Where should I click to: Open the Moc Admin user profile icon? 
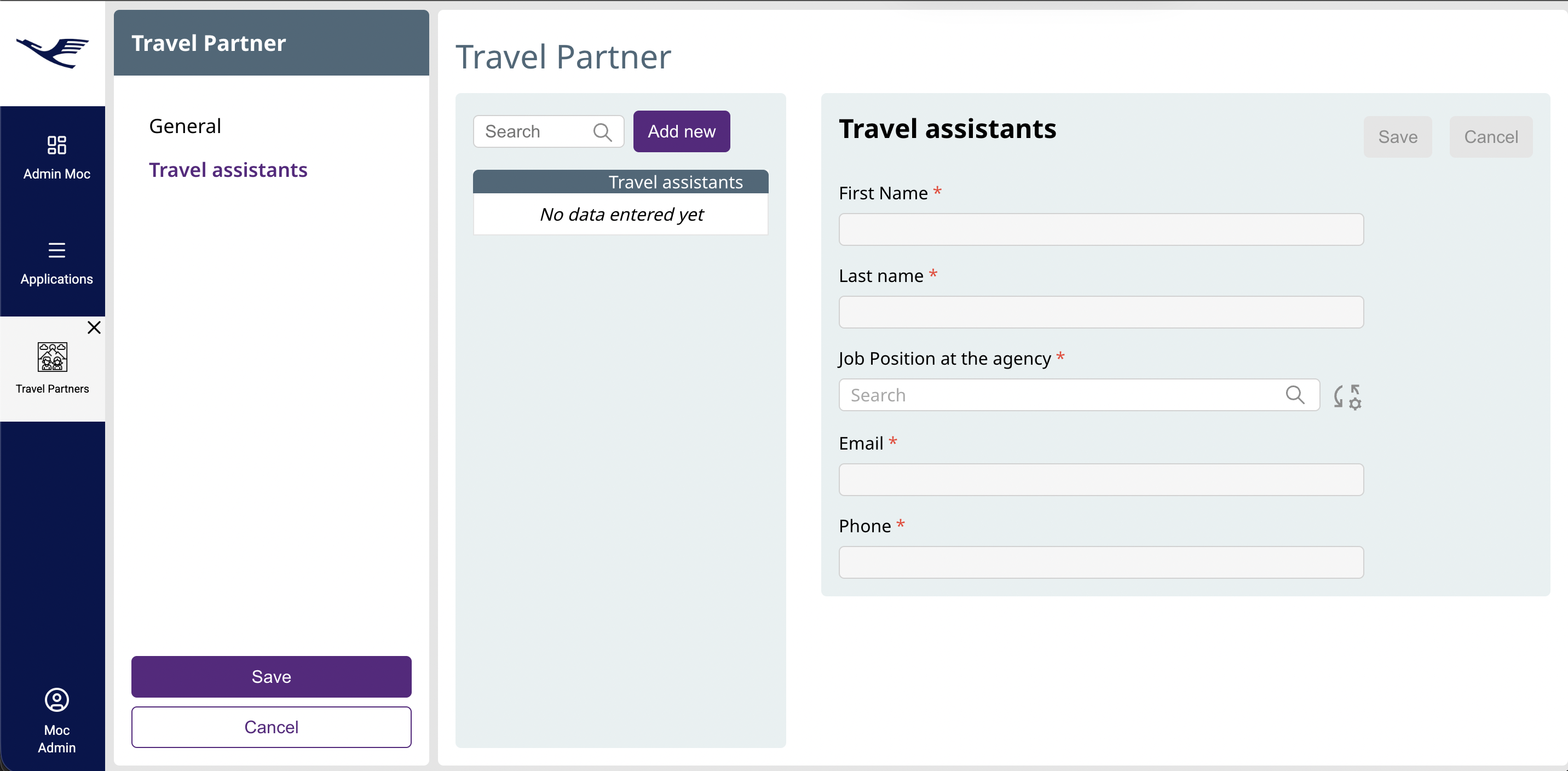point(56,700)
